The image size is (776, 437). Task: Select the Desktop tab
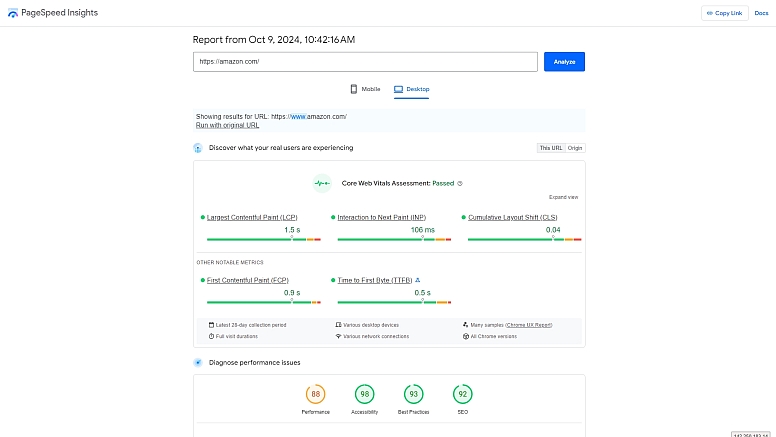tap(411, 89)
